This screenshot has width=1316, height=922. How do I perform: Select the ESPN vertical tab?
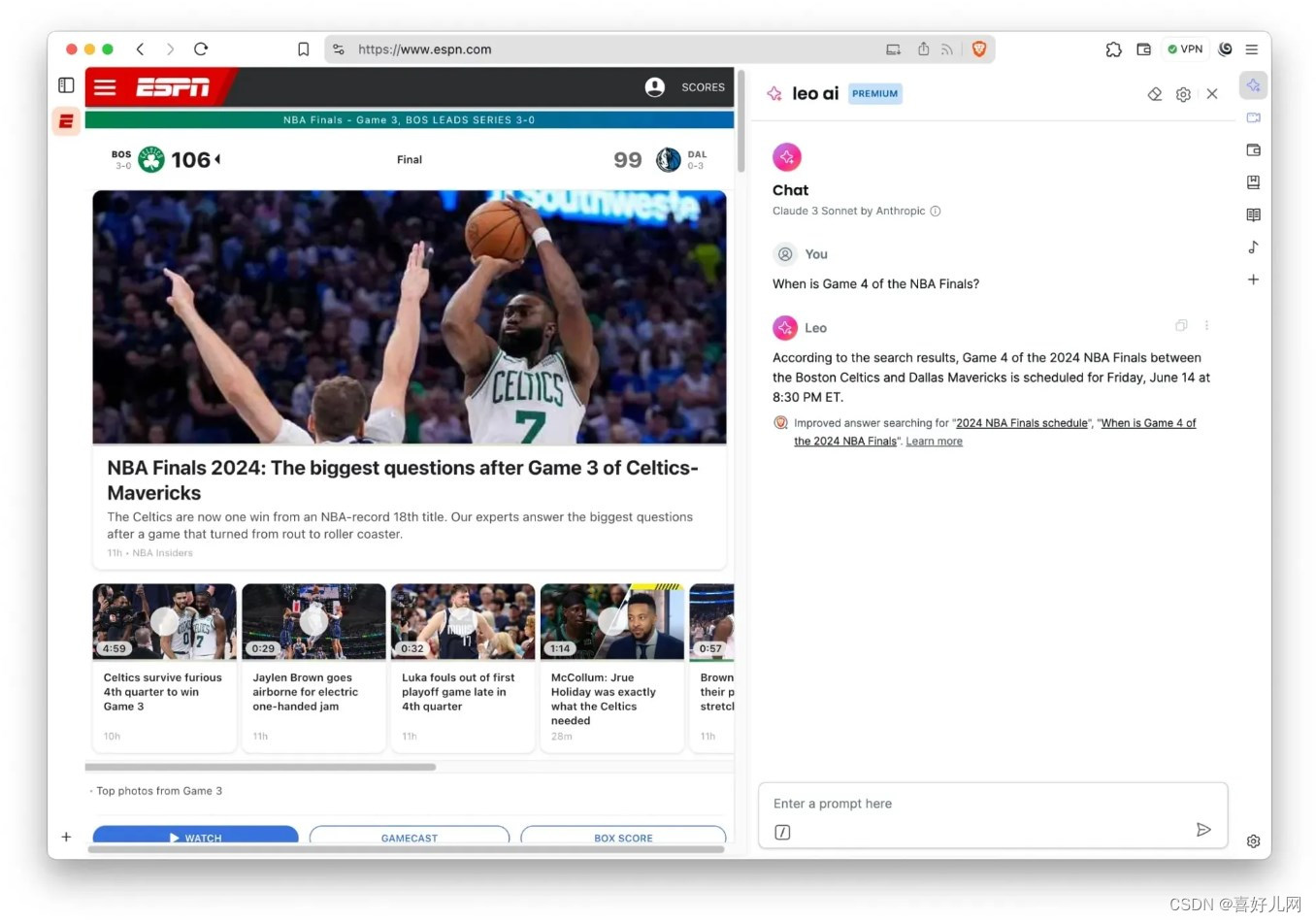point(66,120)
